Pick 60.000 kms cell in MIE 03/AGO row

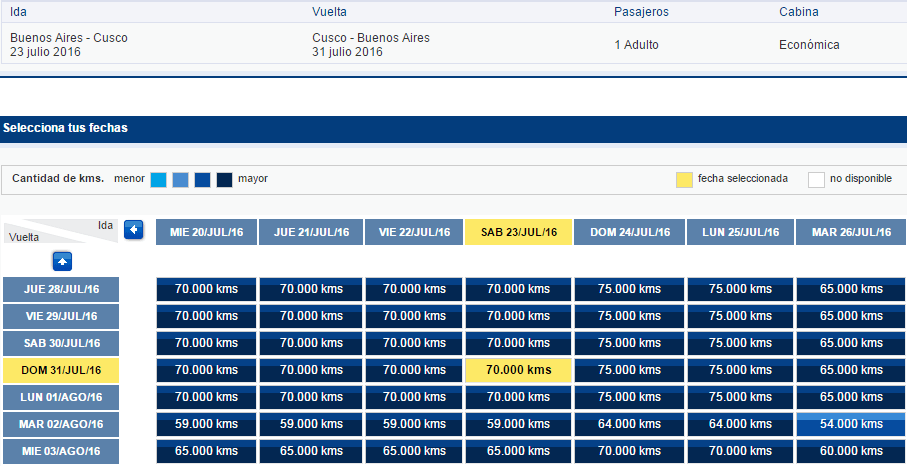tap(851, 451)
